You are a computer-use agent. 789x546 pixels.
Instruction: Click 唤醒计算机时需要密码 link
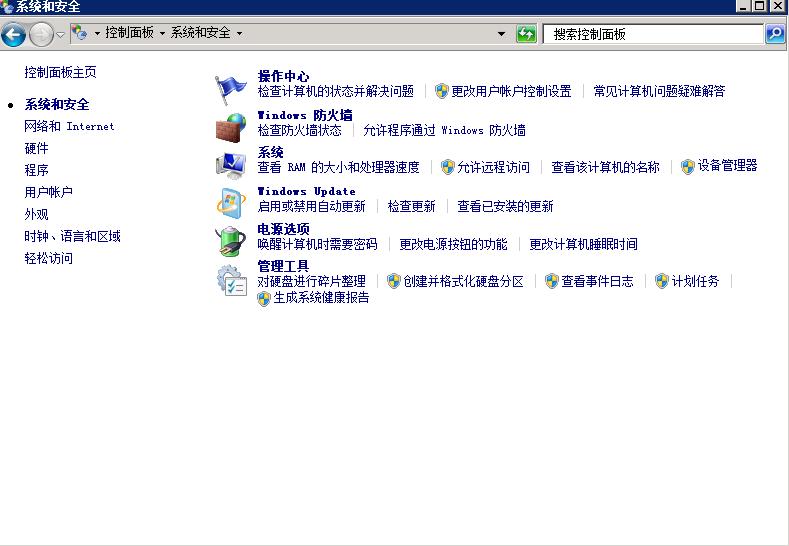pos(318,245)
